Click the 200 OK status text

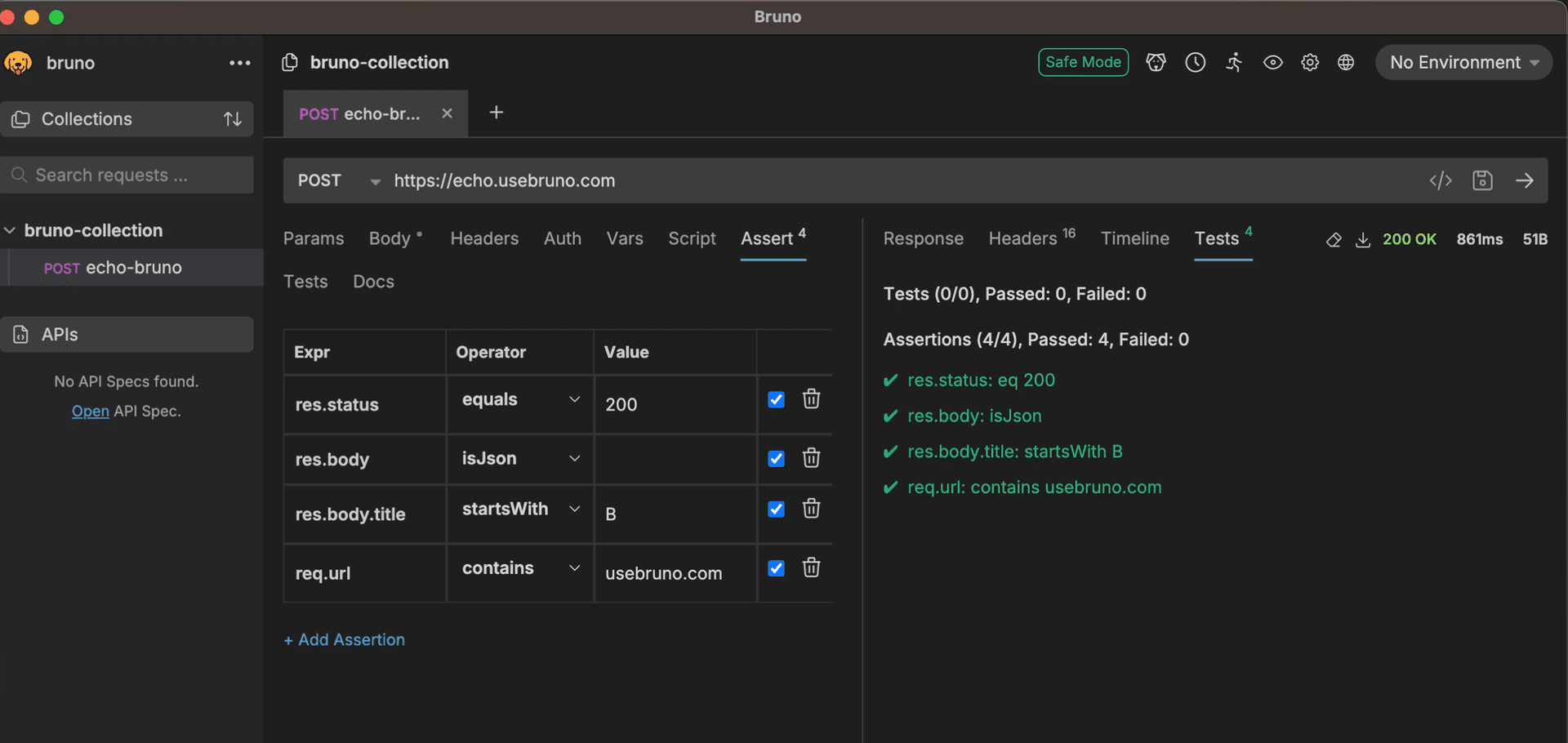(x=1409, y=239)
